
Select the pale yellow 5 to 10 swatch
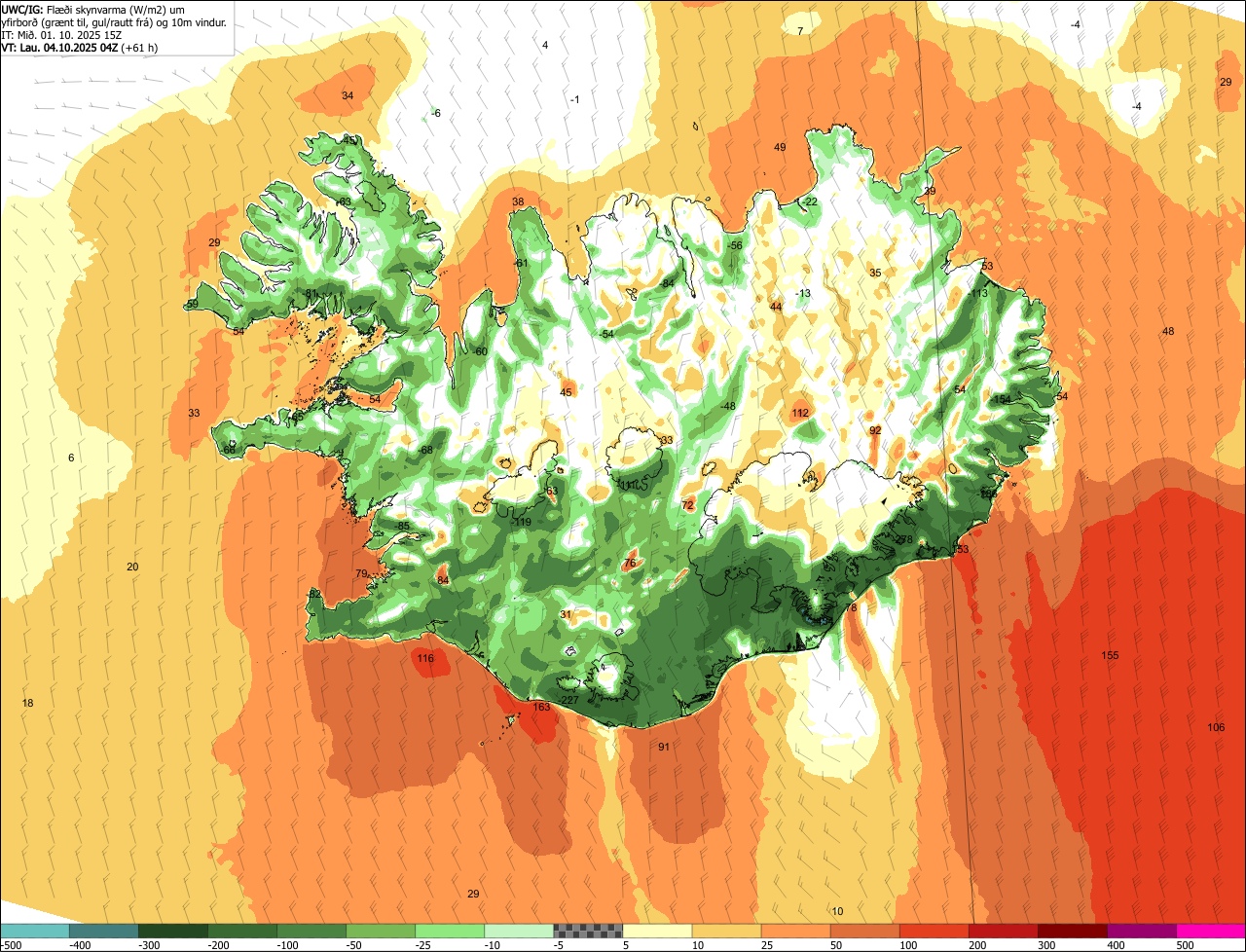(656, 931)
